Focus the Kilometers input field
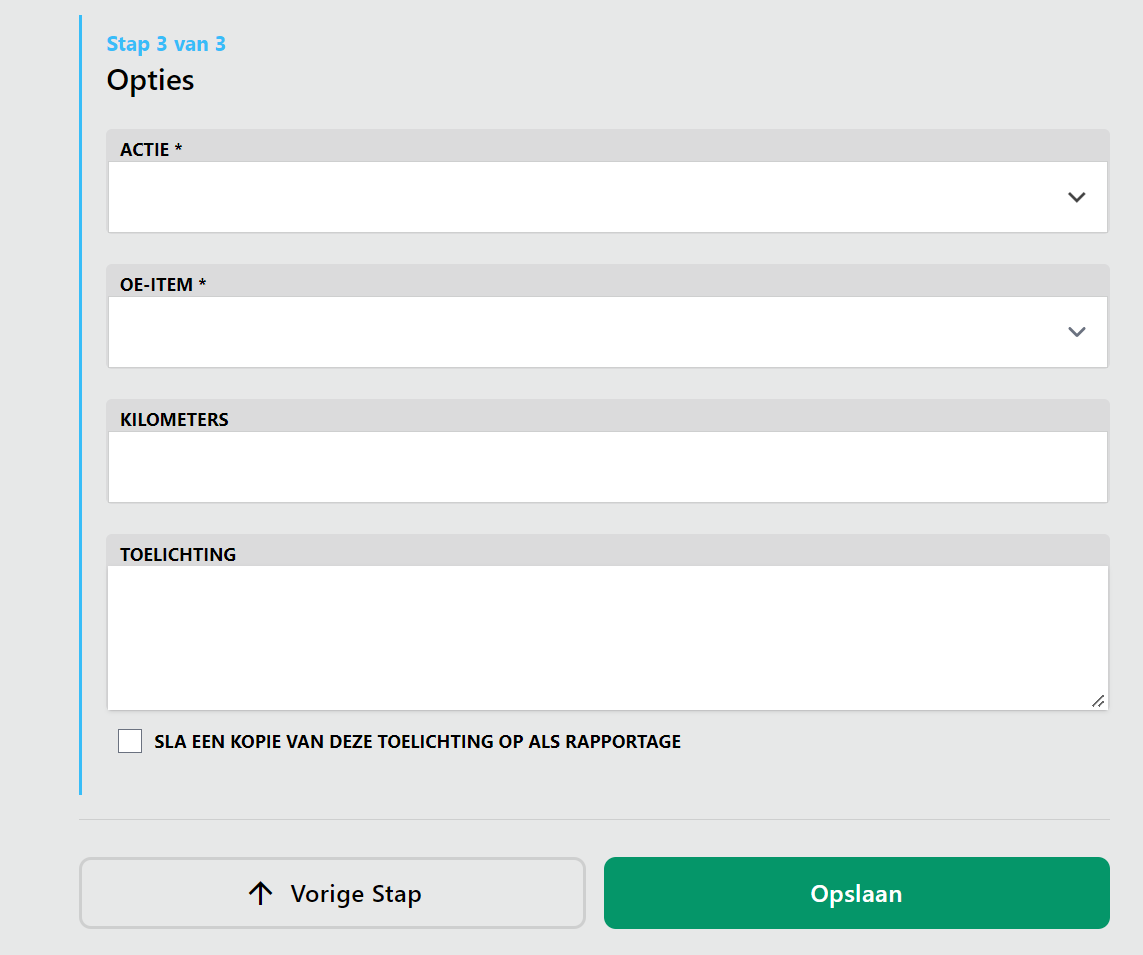1143x955 pixels. coord(607,467)
